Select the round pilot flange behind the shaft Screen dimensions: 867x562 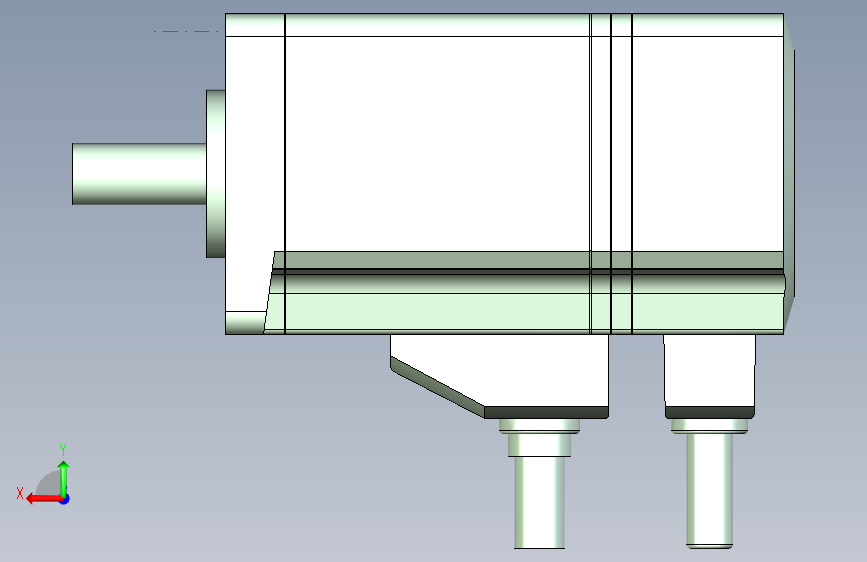216,174
